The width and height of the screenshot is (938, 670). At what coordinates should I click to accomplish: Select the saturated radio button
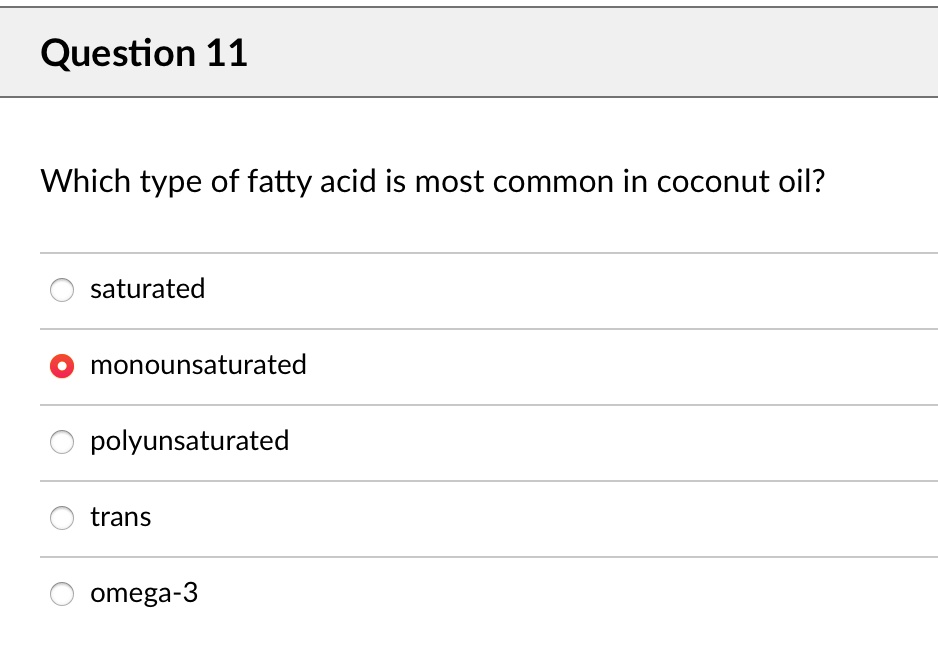pos(62,290)
